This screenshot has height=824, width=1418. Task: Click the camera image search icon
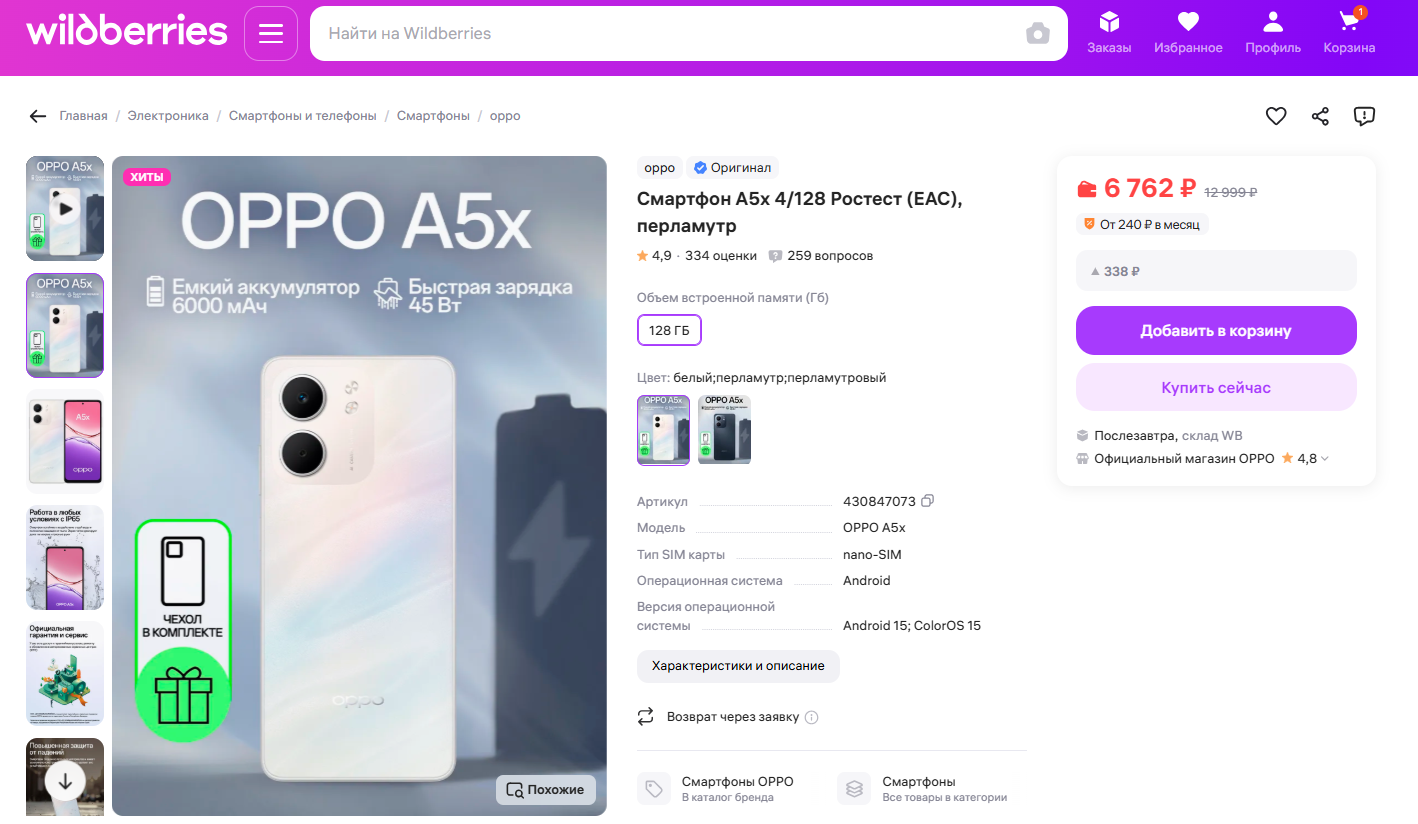tap(1038, 34)
